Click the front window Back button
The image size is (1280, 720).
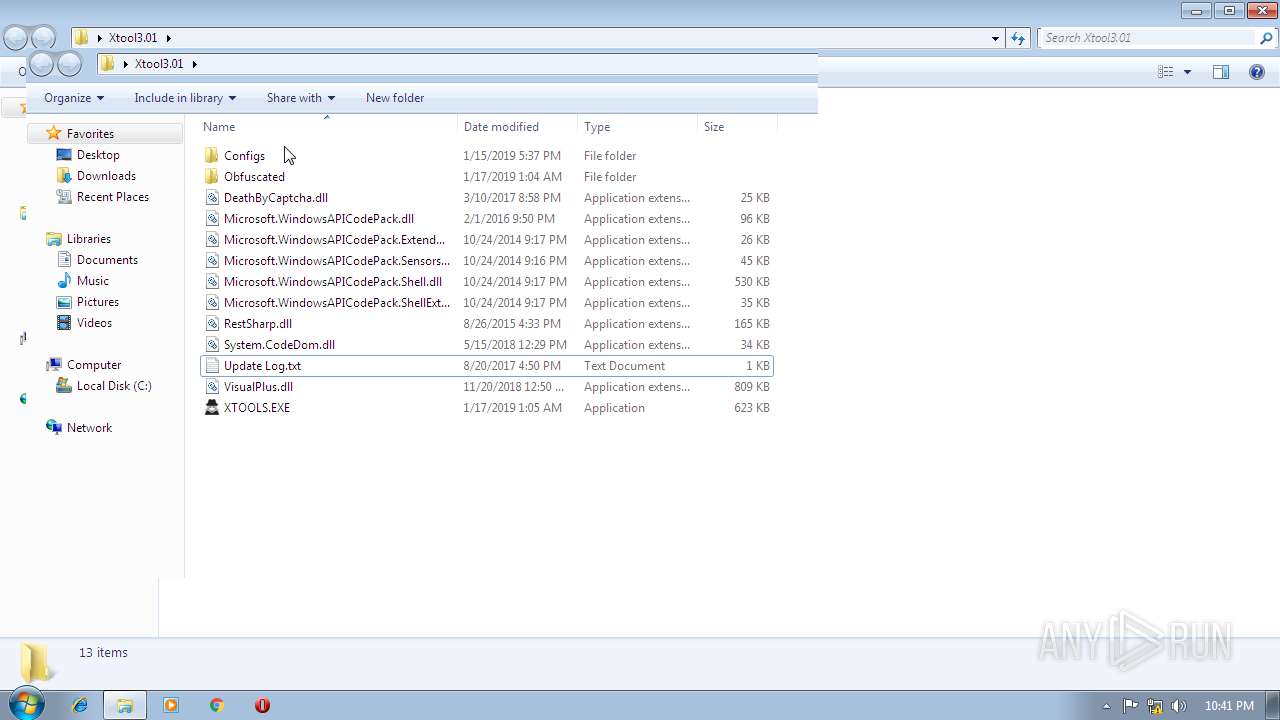(41, 64)
